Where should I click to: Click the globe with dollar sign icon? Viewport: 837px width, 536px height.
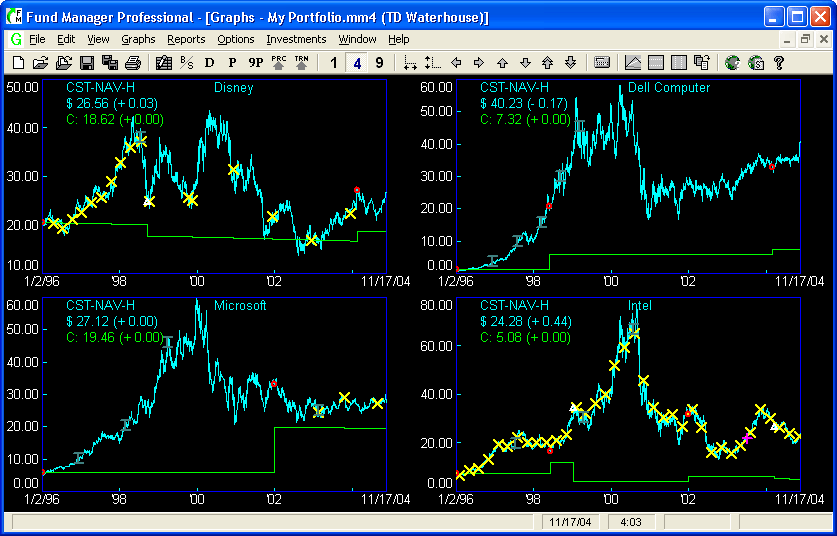[x=756, y=63]
